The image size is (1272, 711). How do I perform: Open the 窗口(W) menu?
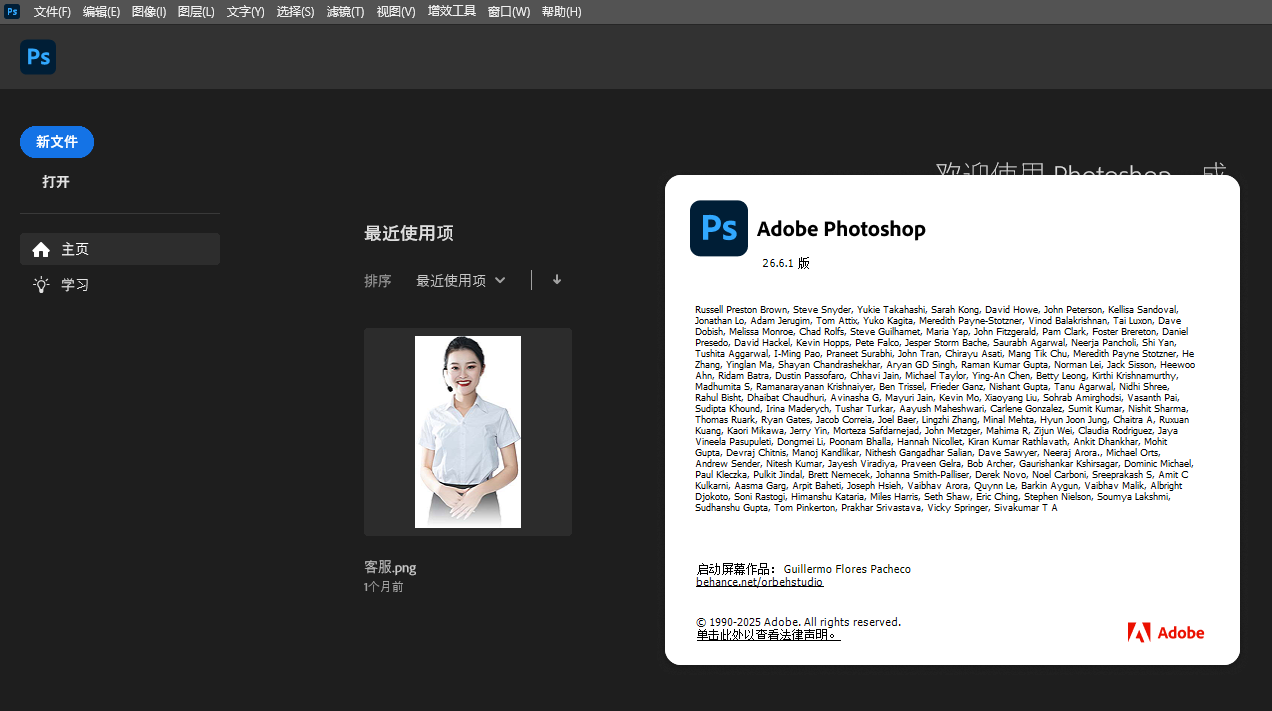[x=509, y=12]
